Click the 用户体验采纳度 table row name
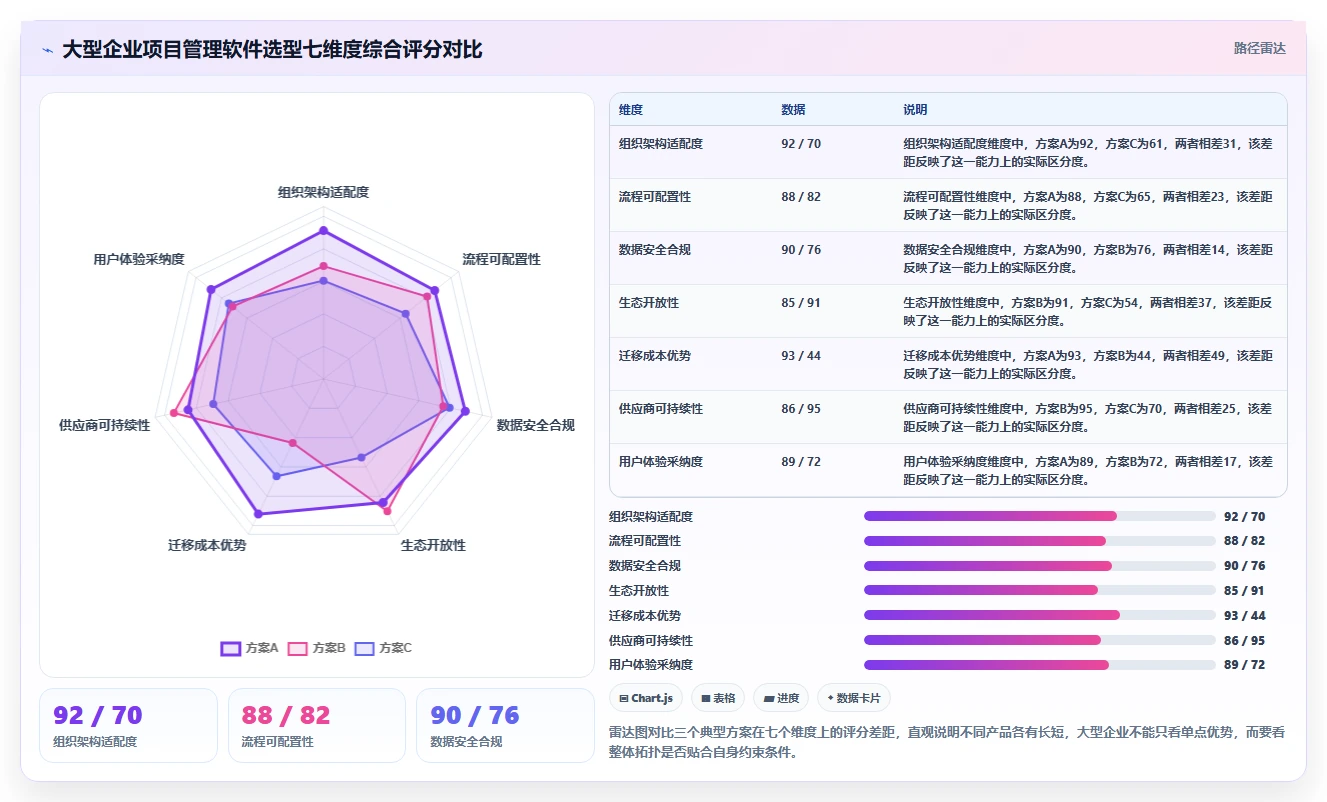Image resolution: width=1327 pixels, height=802 pixels. [661, 462]
